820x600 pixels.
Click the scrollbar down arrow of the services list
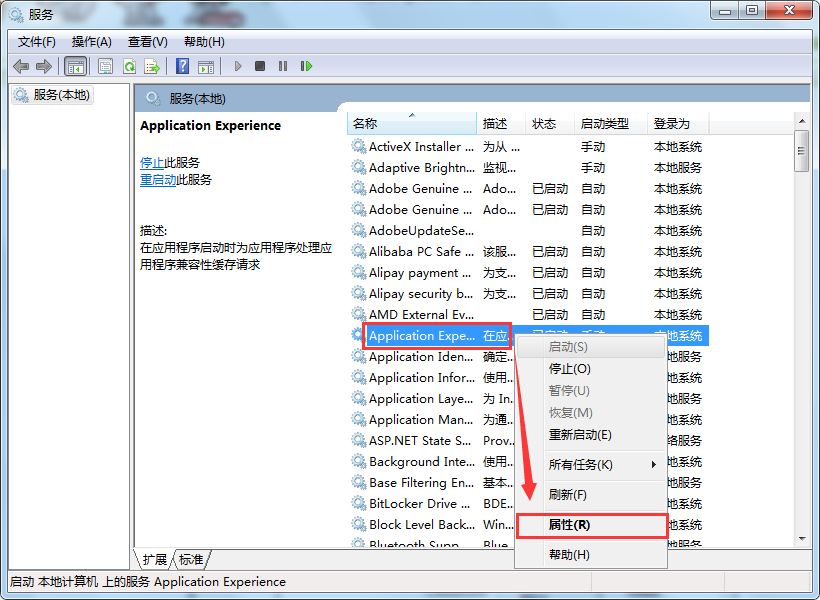[x=801, y=539]
